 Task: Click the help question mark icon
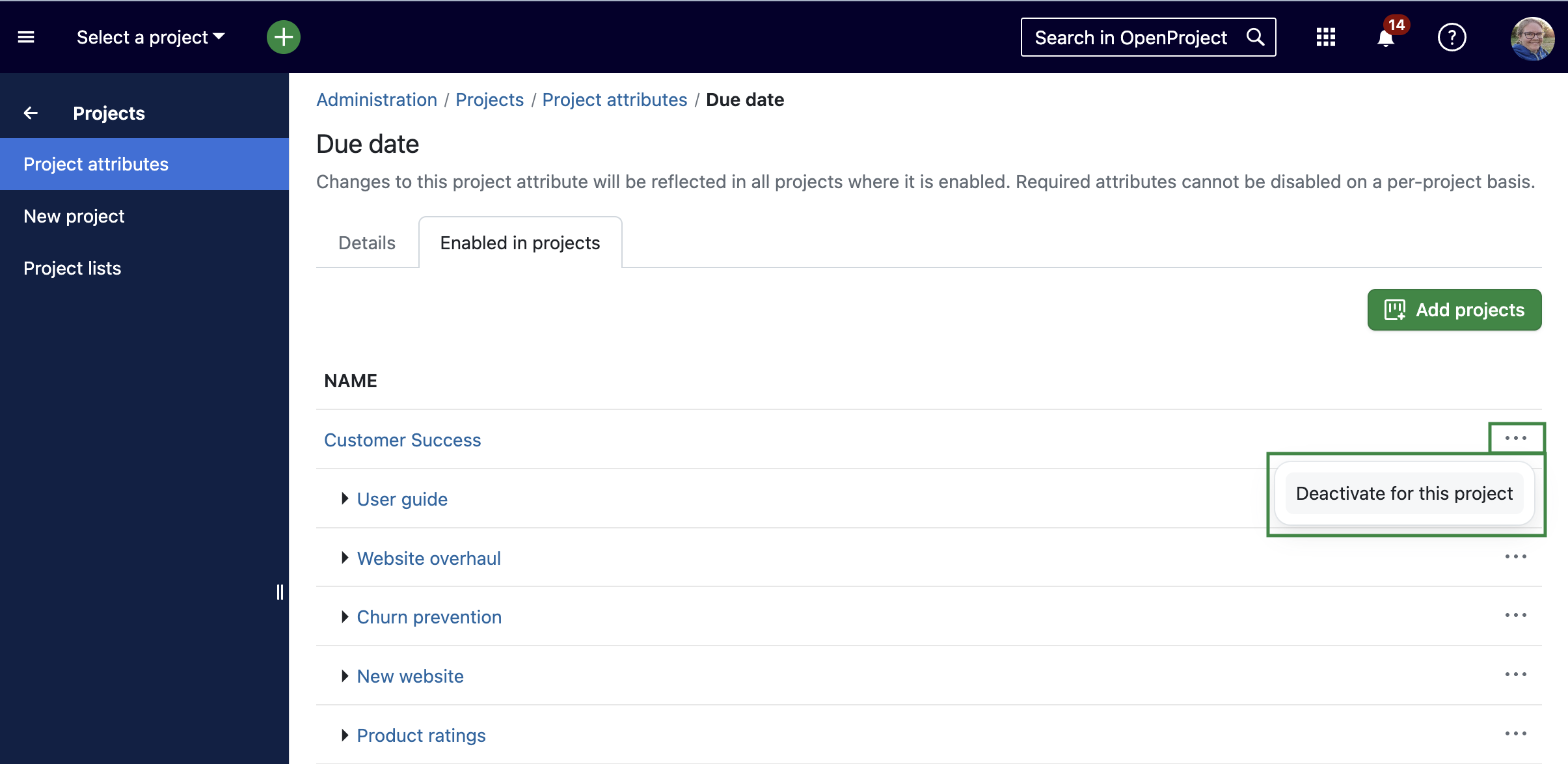(1451, 37)
